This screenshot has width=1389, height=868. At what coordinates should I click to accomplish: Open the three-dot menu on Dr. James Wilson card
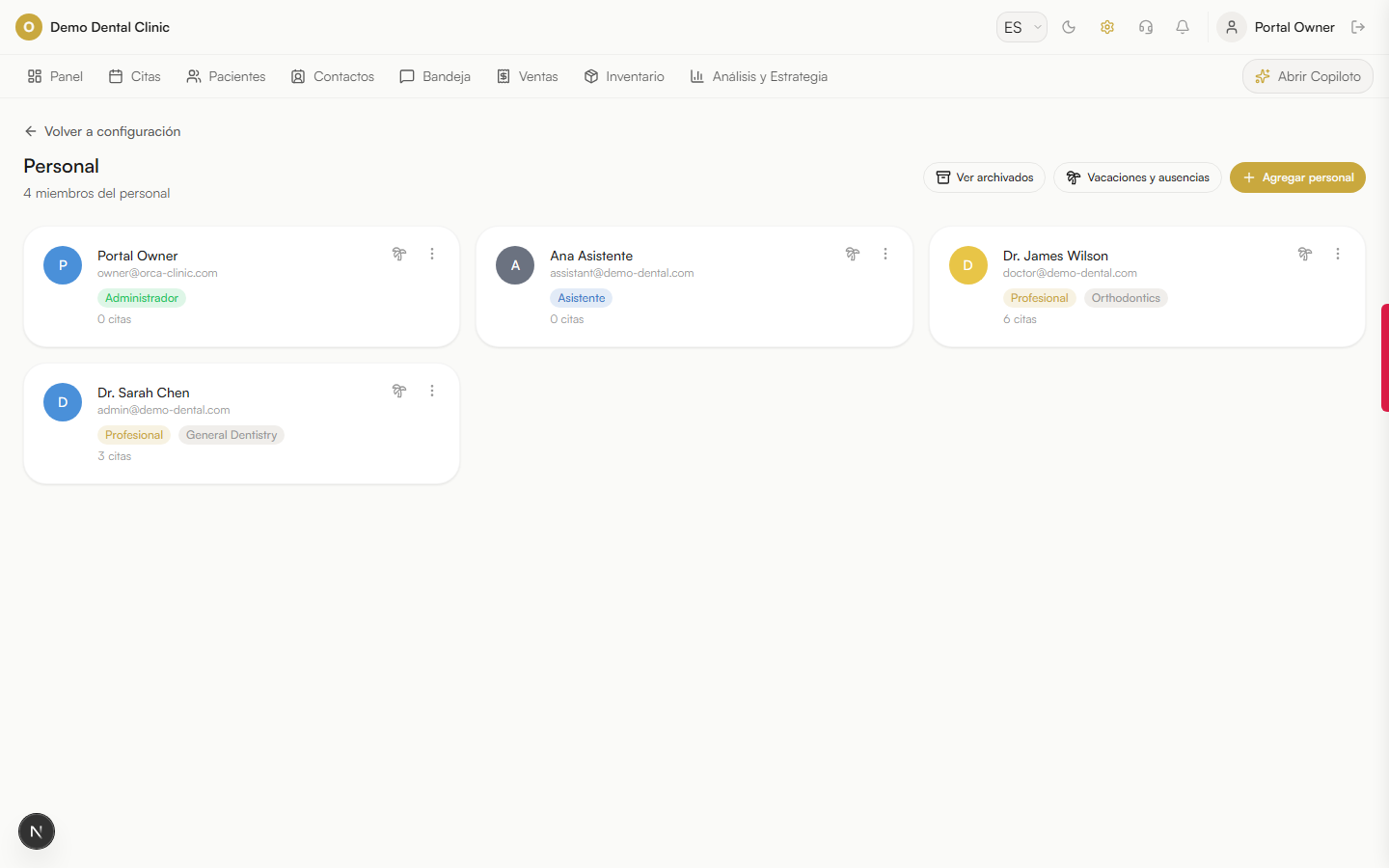(x=1338, y=254)
